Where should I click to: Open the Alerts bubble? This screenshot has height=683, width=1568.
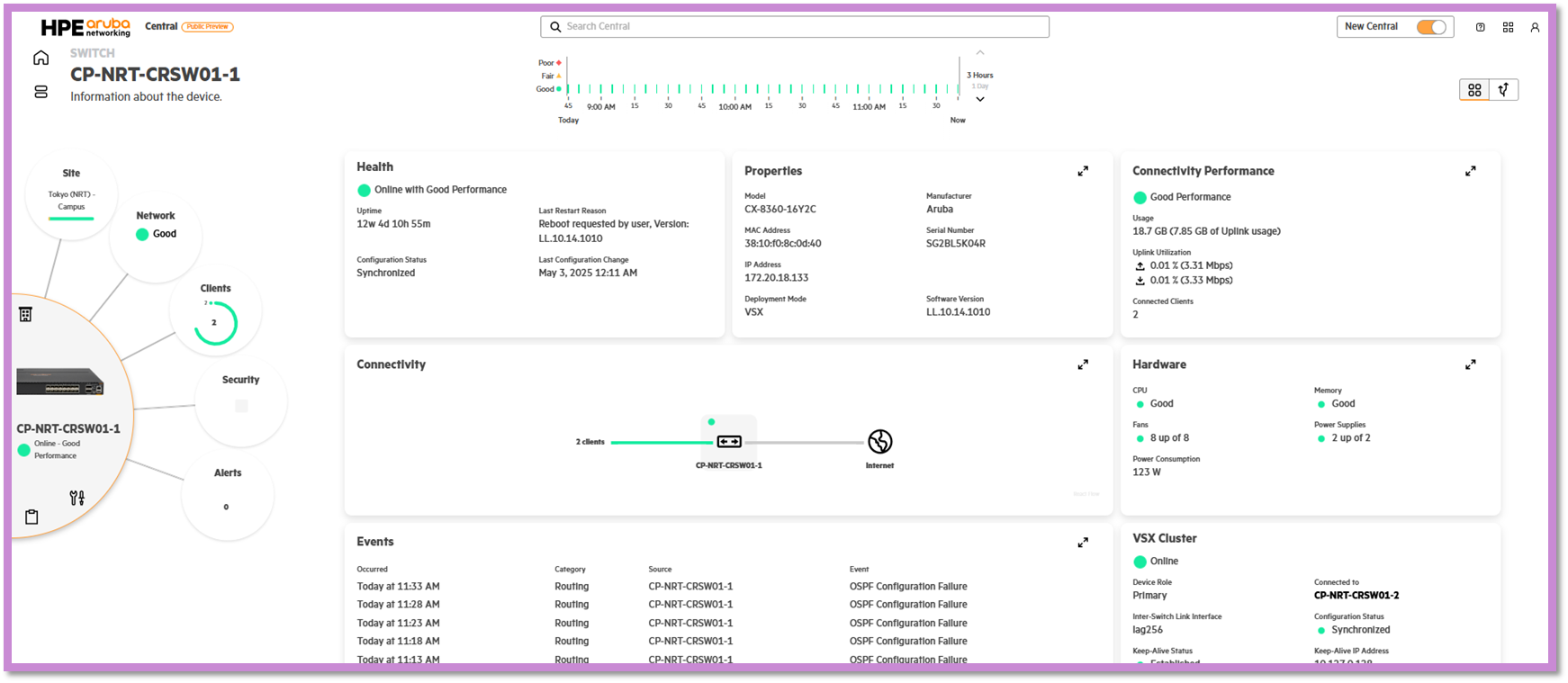pyautogui.click(x=228, y=494)
